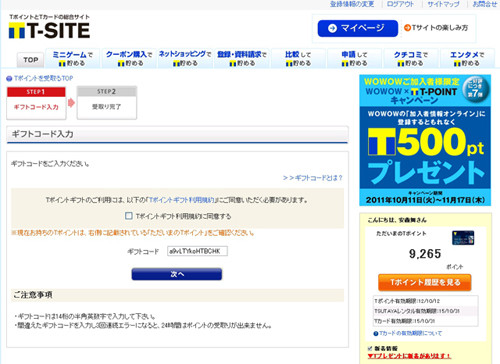Open the サイトマップ link
The width and height of the screenshot is (500, 364).
tap(443, 4)
